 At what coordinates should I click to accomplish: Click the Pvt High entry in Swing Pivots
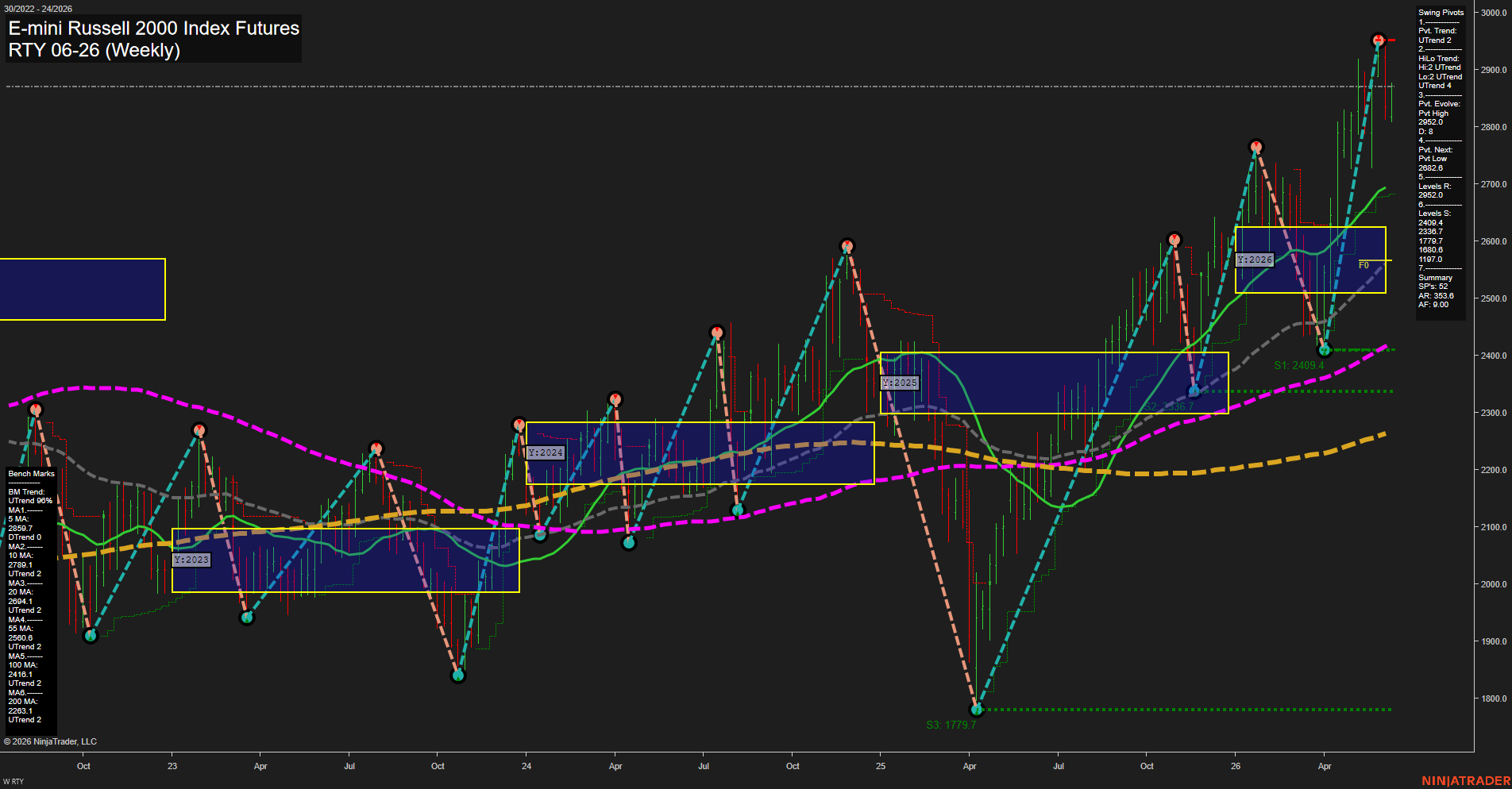1433,114
